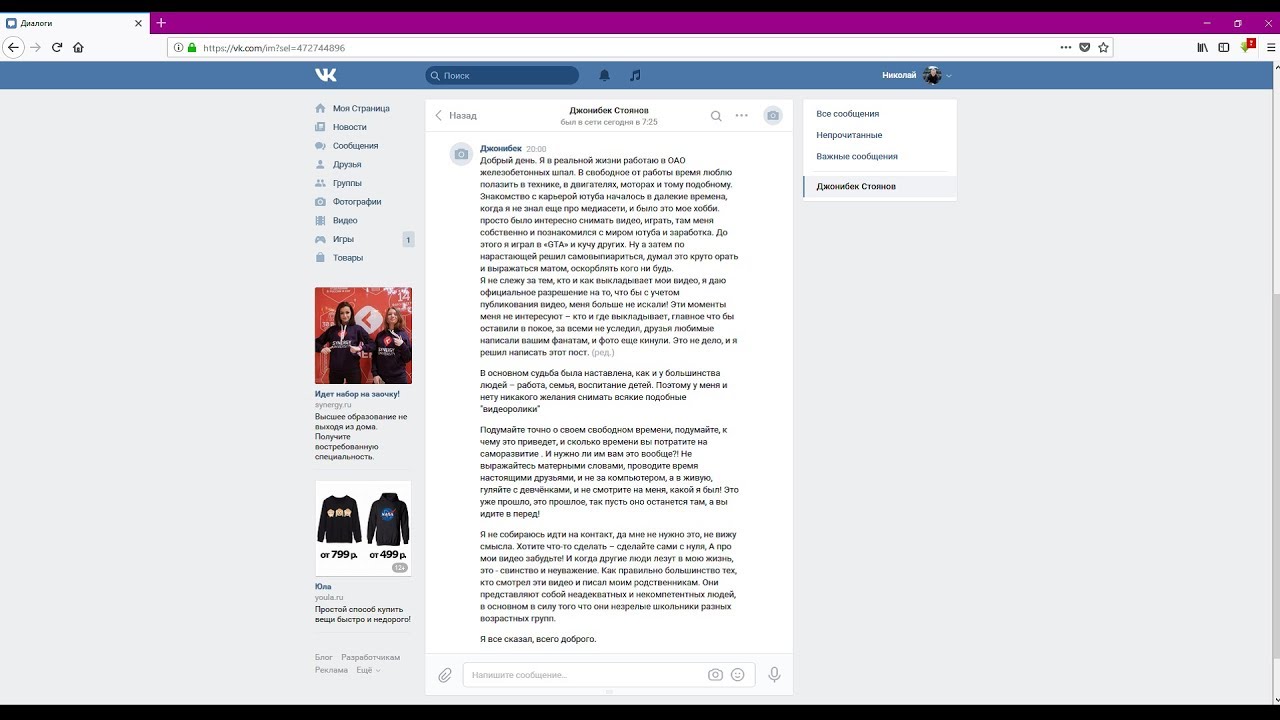The image size is (1280, 720).
Task: Bookmark this page star icon
Action: tap(1104, 47)
